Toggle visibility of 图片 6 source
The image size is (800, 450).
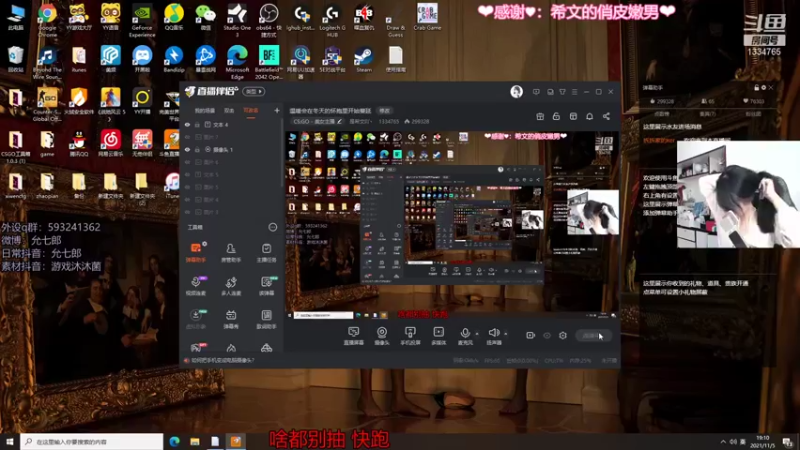tap(187, 162)
